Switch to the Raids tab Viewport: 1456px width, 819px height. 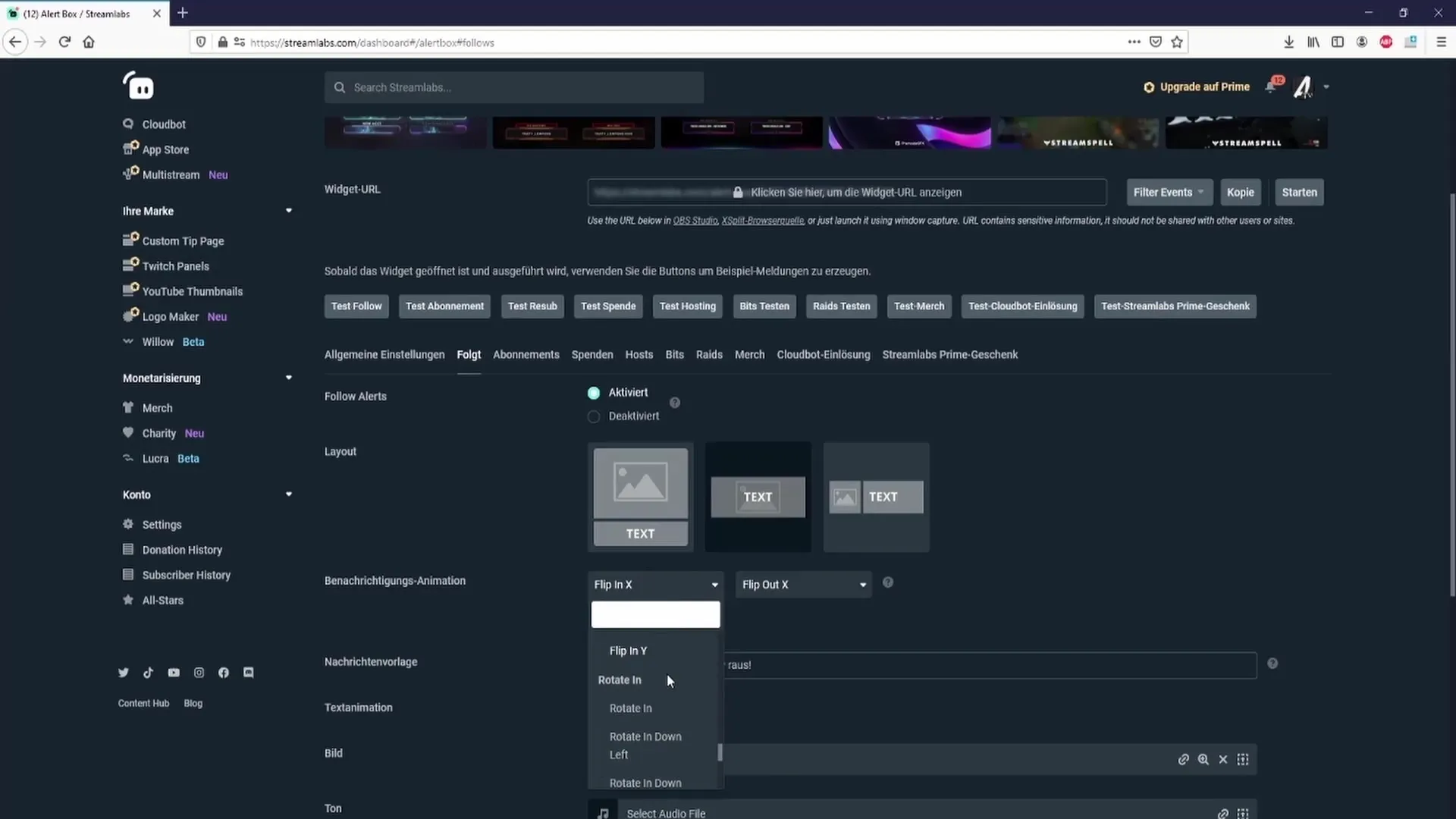[709, 354]
